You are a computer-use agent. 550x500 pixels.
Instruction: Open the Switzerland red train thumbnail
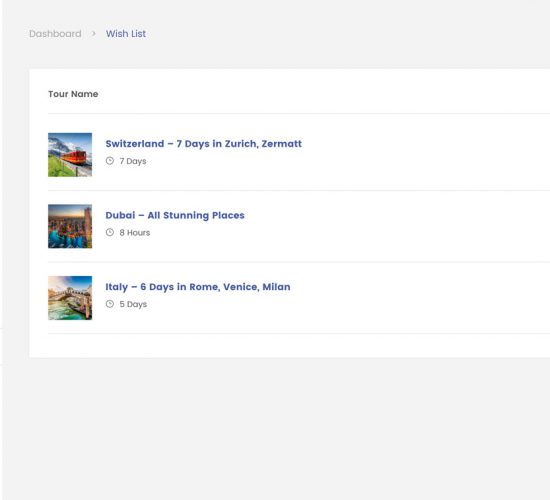coord(70,155)
